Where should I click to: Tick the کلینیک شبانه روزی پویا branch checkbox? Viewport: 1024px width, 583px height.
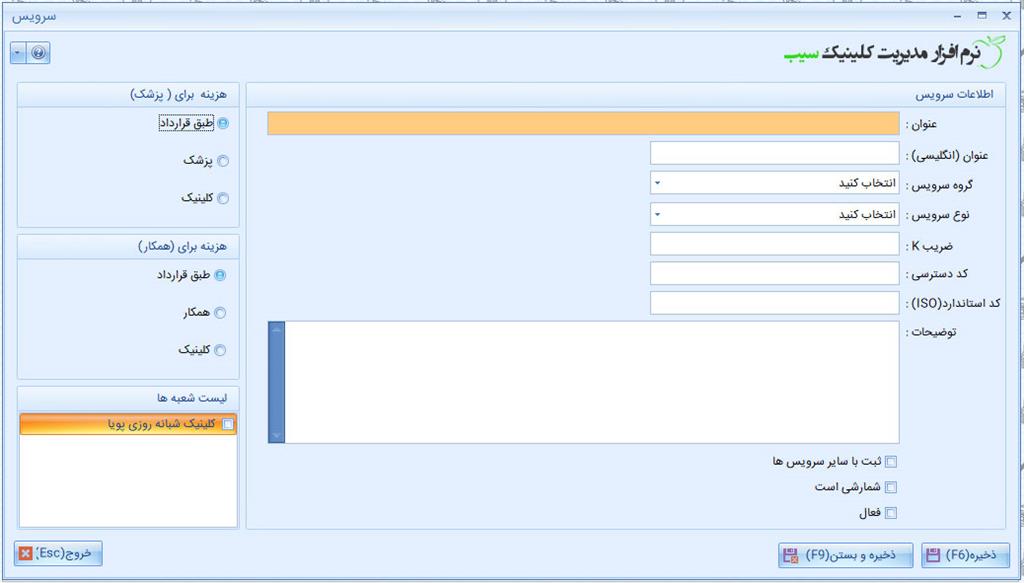[x=228, y=425]
